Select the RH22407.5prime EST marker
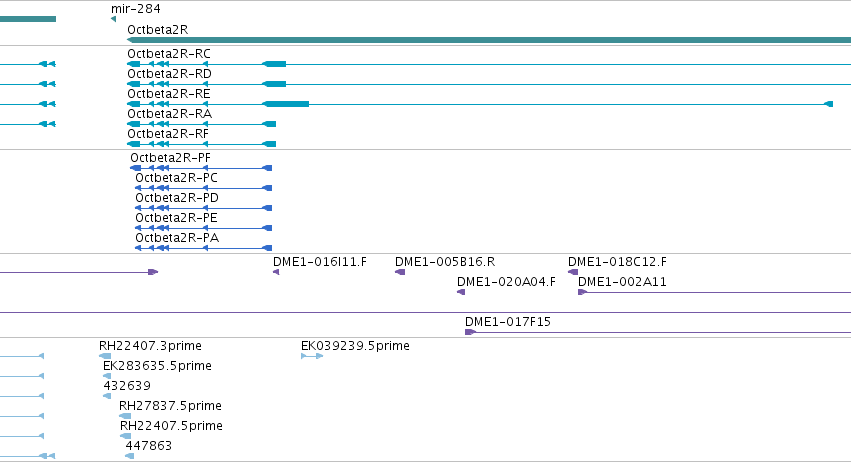Viewport: 851px width, 462px height. click(x=125, y=436)
